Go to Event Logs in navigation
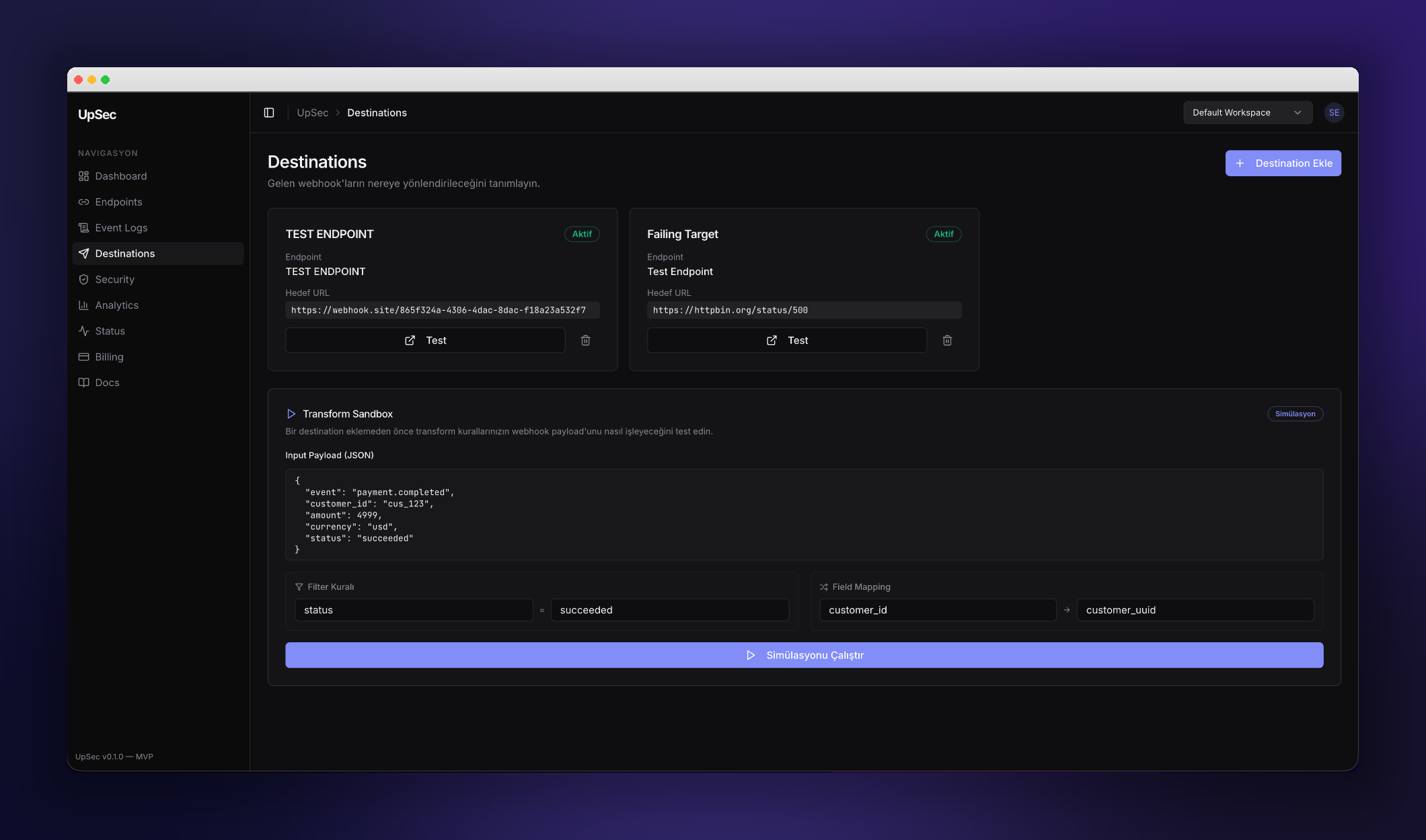Viewport: 1426px width, 840px height. (121, 228)
